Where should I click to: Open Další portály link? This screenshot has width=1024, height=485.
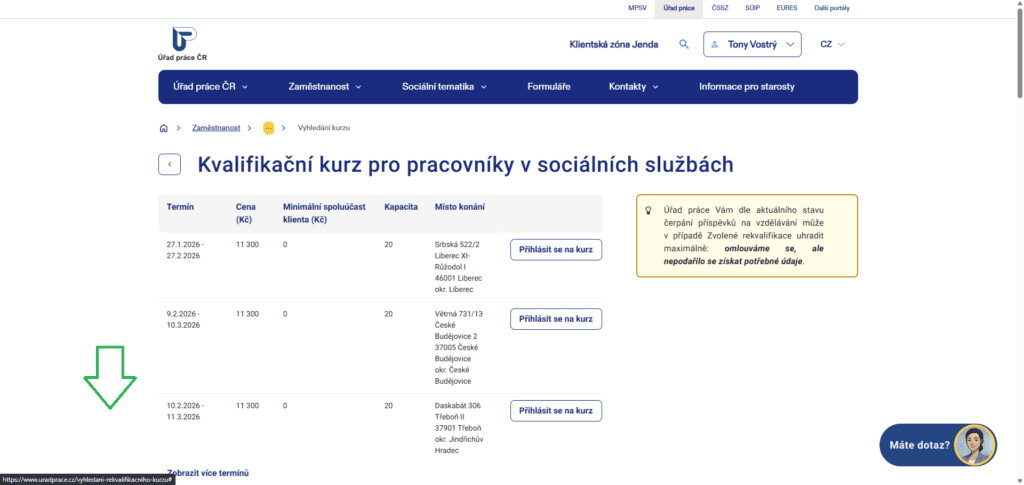[x=831, y=8]
